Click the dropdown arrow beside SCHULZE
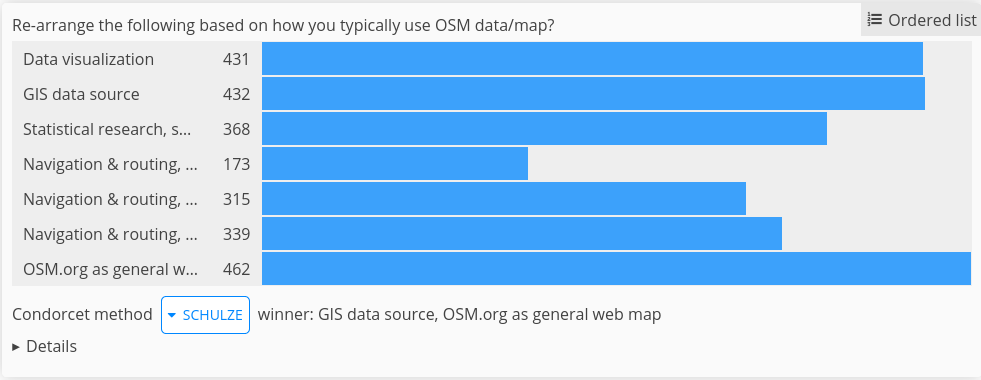Image resolution: width=981 pixels, height=380 pixels. [x=172, y=316]
